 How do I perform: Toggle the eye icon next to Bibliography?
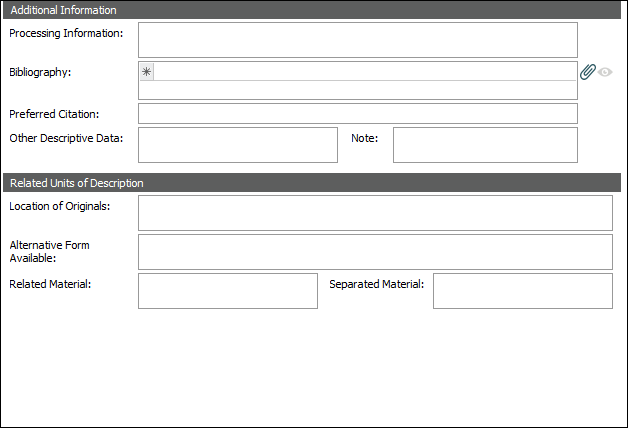click(605, 72)
